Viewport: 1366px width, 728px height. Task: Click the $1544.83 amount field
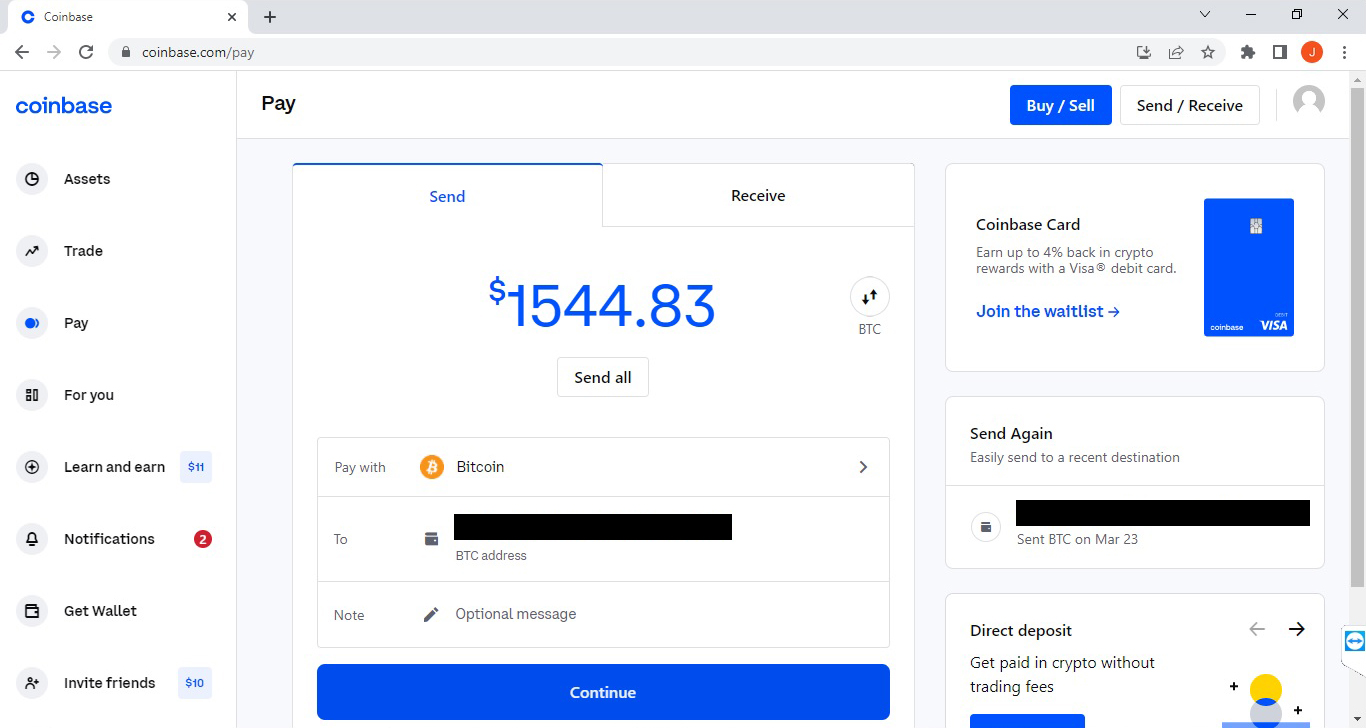click(603, 305)
